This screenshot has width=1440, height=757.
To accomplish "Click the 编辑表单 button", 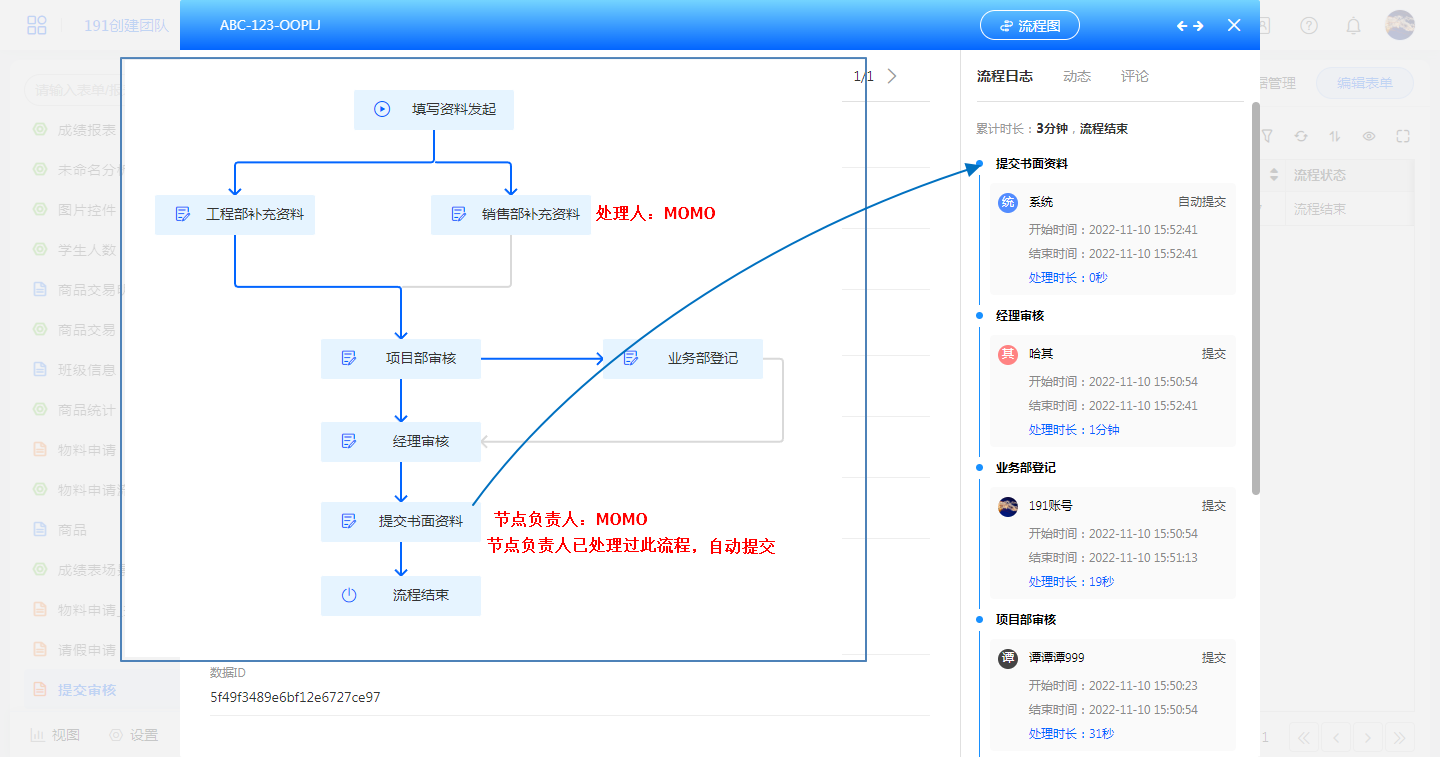I will point(1364,83).
